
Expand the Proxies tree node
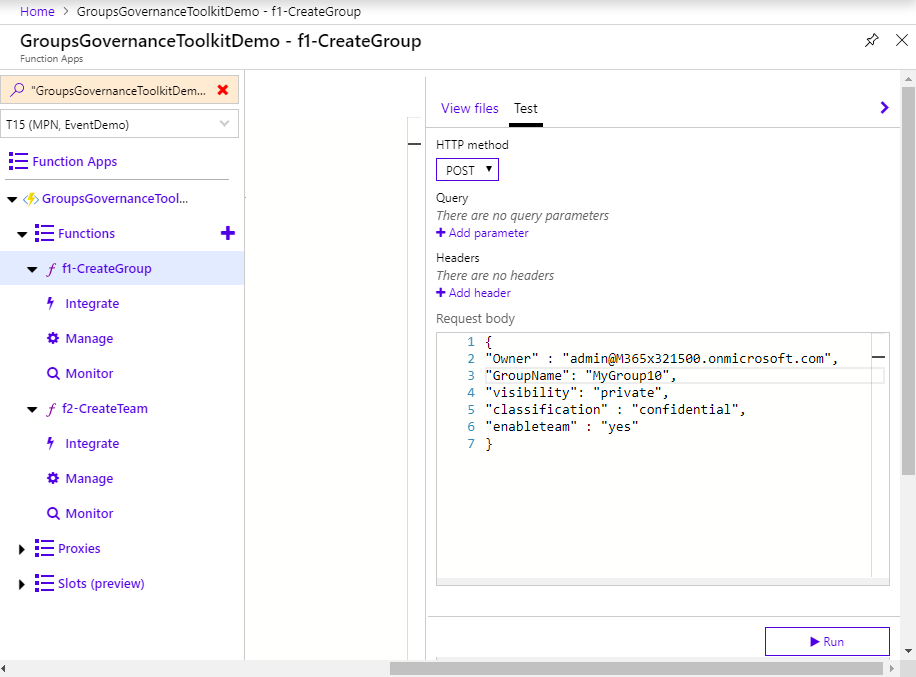(22, 549)
